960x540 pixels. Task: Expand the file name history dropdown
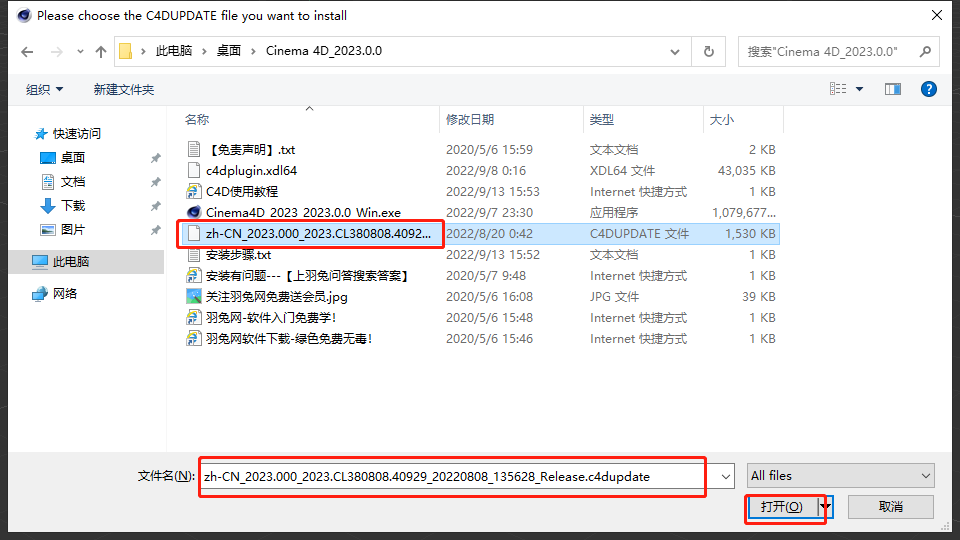[x=725, y=476]
